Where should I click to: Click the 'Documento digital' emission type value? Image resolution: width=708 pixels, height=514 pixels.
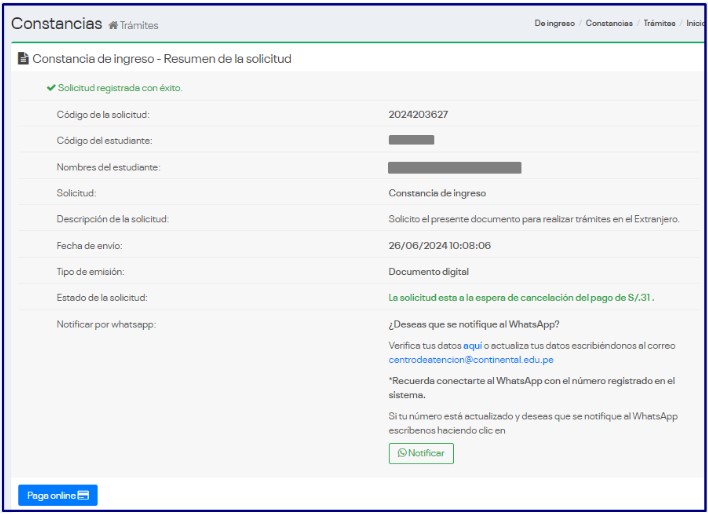(428, 271)
